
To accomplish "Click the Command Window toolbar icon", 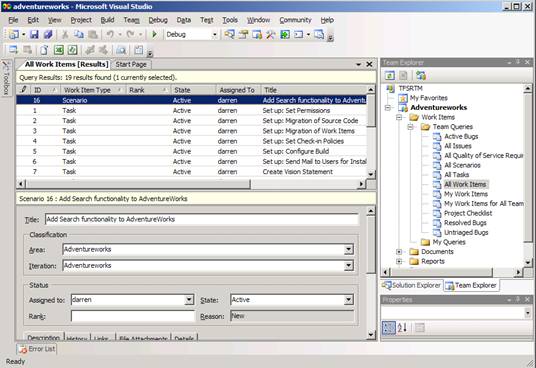I will coord(299,35).
